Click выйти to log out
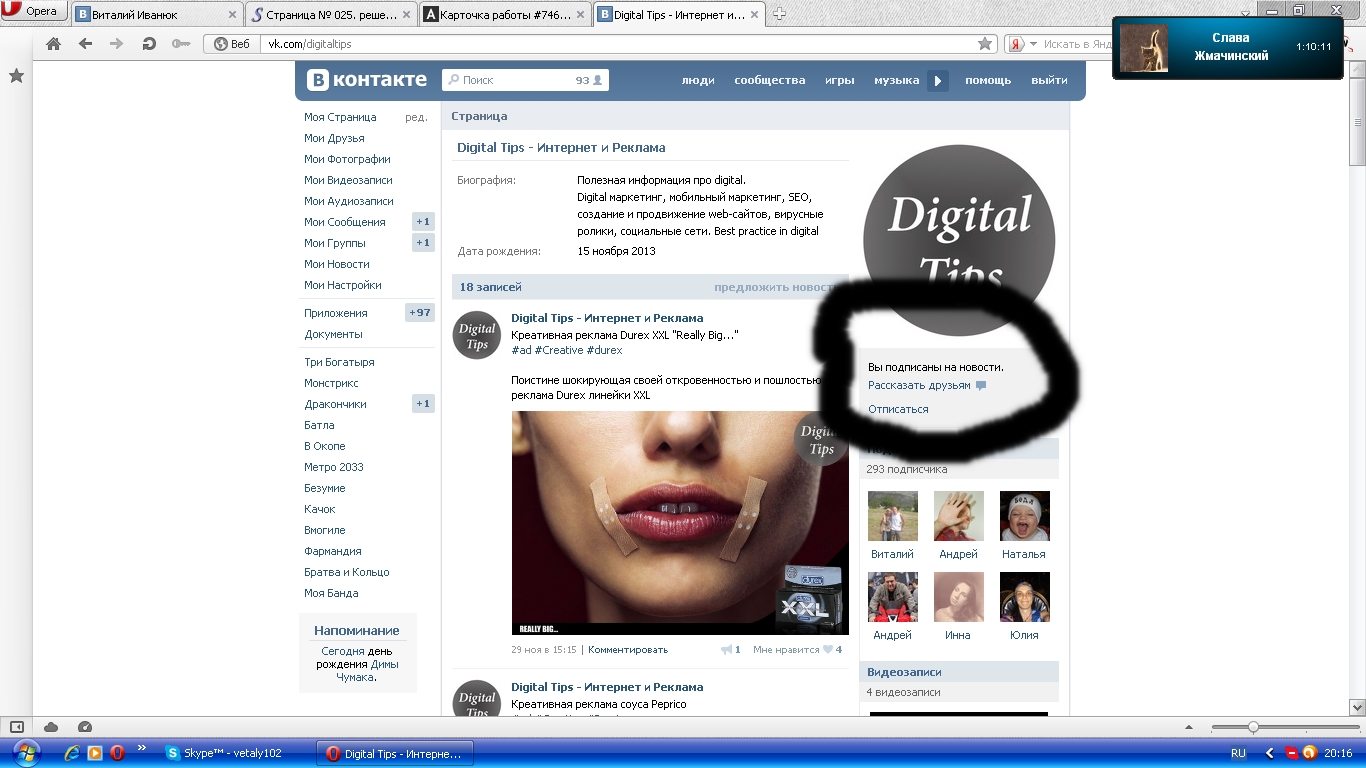Screen dimensions: 1366x768 coord(1049,80)
